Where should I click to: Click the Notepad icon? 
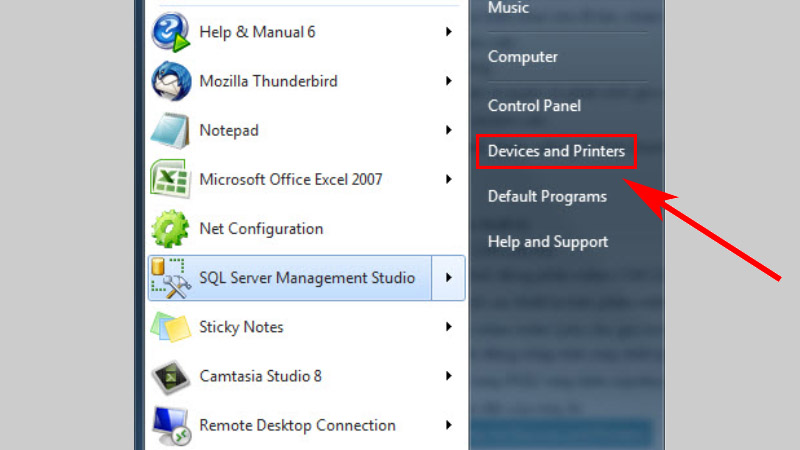[x=170, y=130]
